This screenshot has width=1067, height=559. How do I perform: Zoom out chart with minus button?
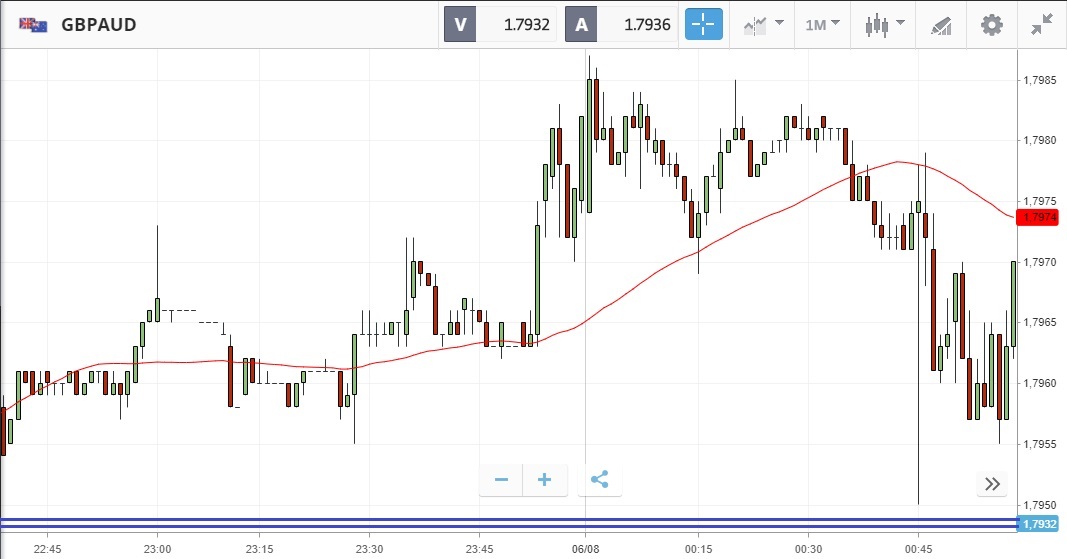coord(501,480)
